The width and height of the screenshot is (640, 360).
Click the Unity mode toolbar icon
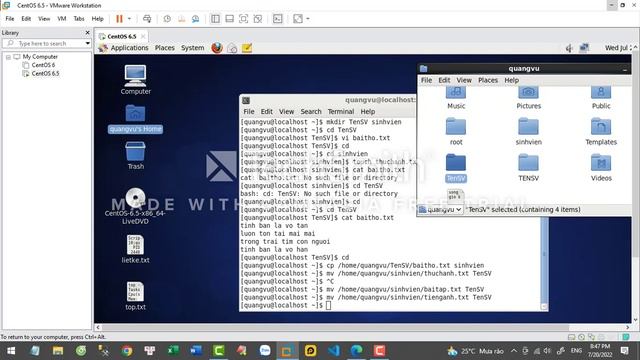pos(258,19)
